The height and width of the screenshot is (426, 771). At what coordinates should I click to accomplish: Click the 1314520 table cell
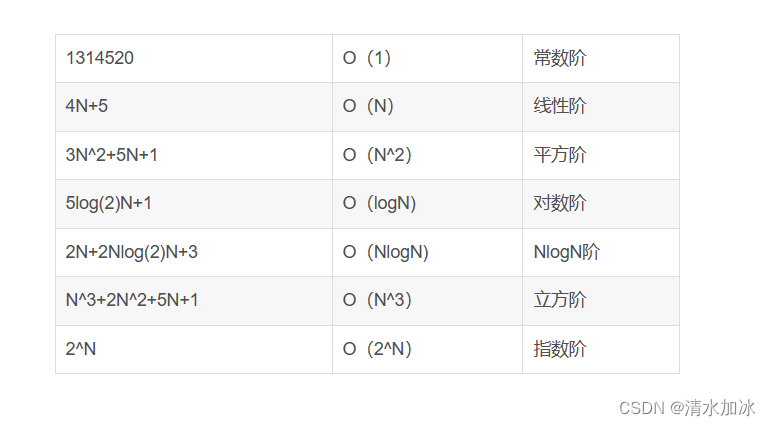click(100, 59)
